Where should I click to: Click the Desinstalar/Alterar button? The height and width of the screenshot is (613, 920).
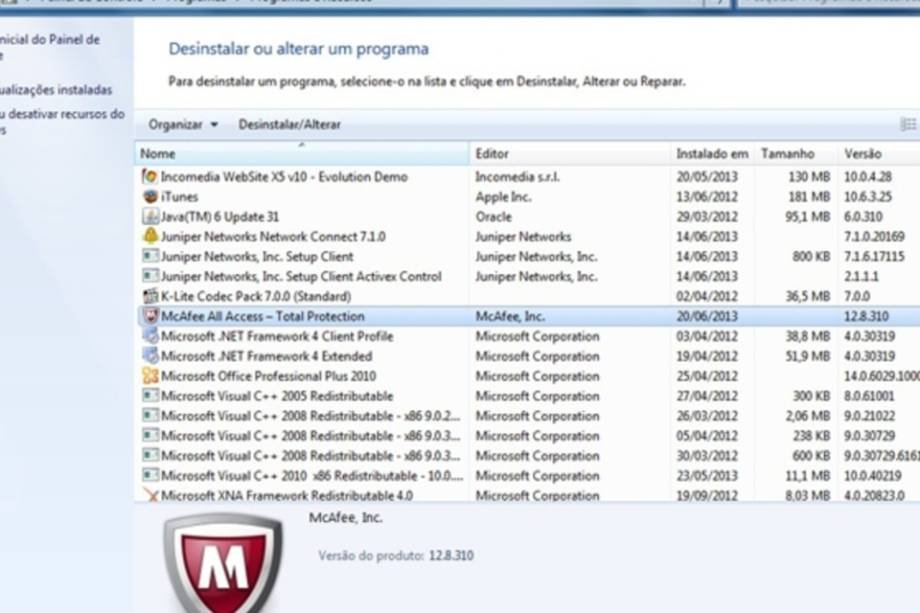tap(289, 124)
